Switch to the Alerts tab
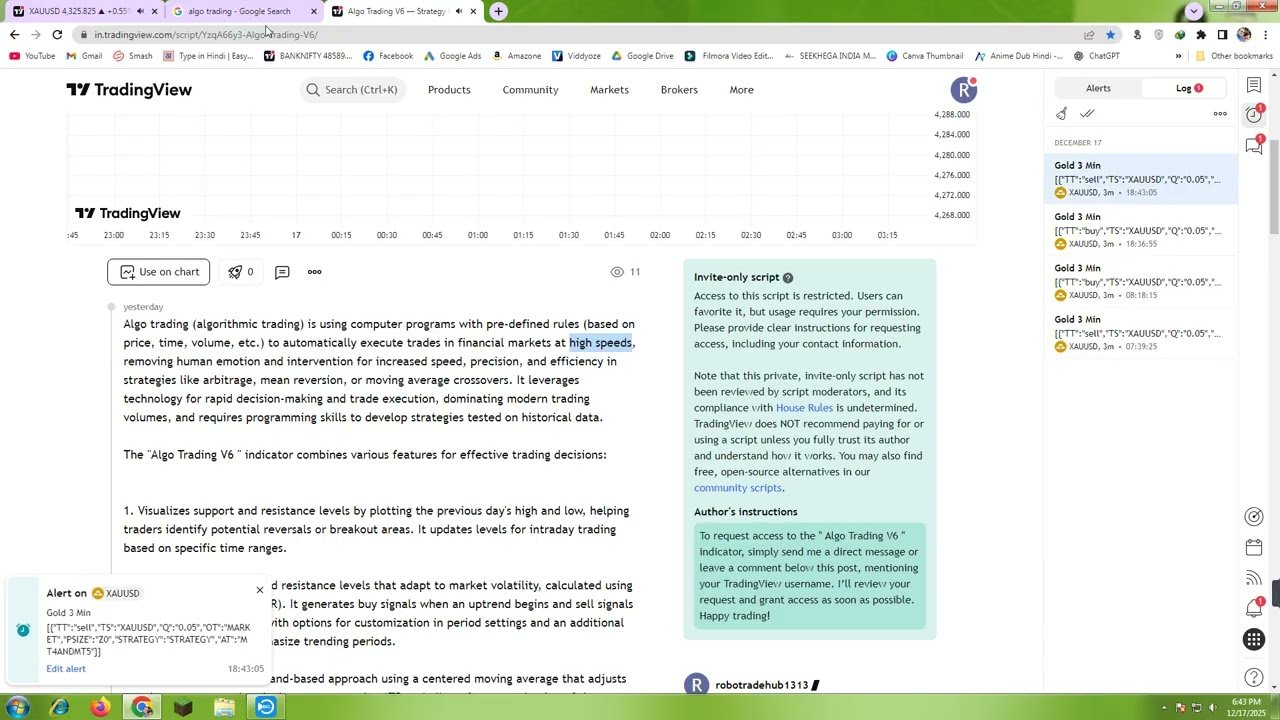This screenshot has height=720, width=1280. (1098, 88)
